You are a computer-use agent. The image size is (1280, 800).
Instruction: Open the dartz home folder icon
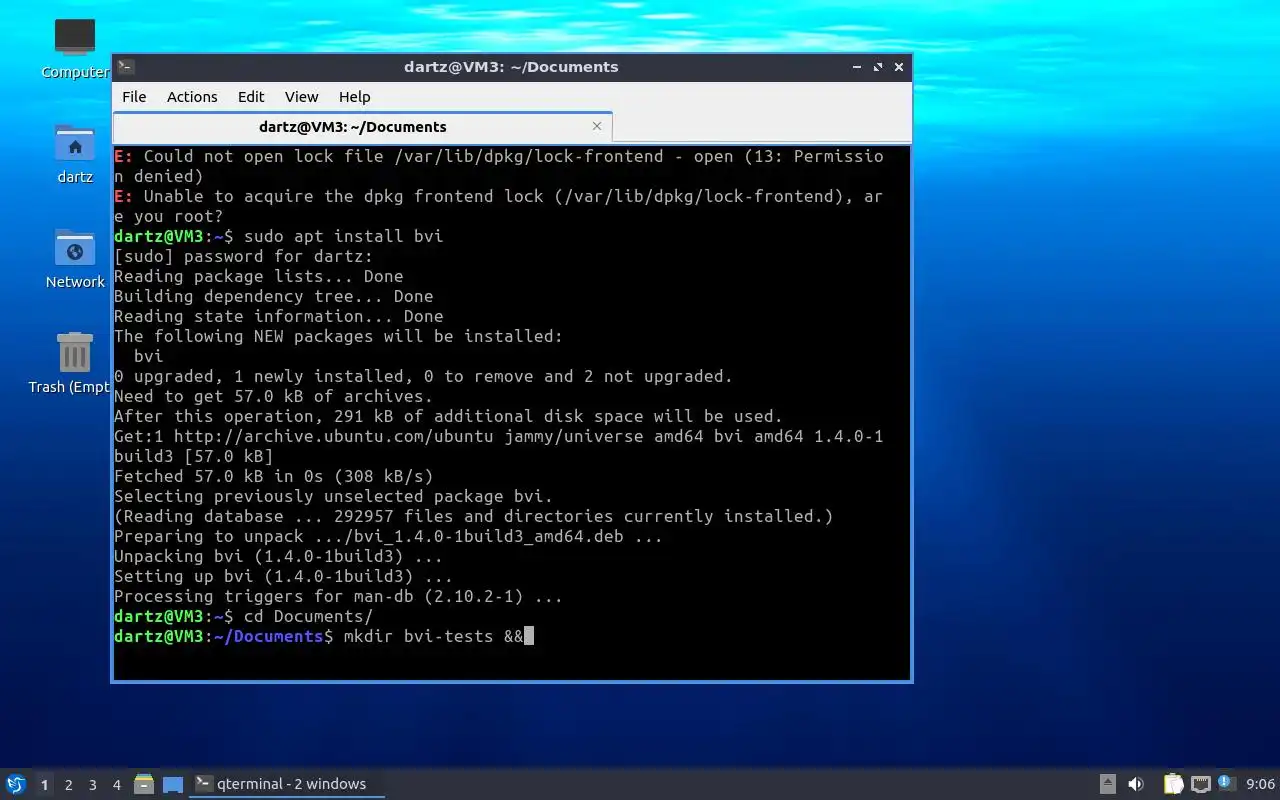(75, 154)
